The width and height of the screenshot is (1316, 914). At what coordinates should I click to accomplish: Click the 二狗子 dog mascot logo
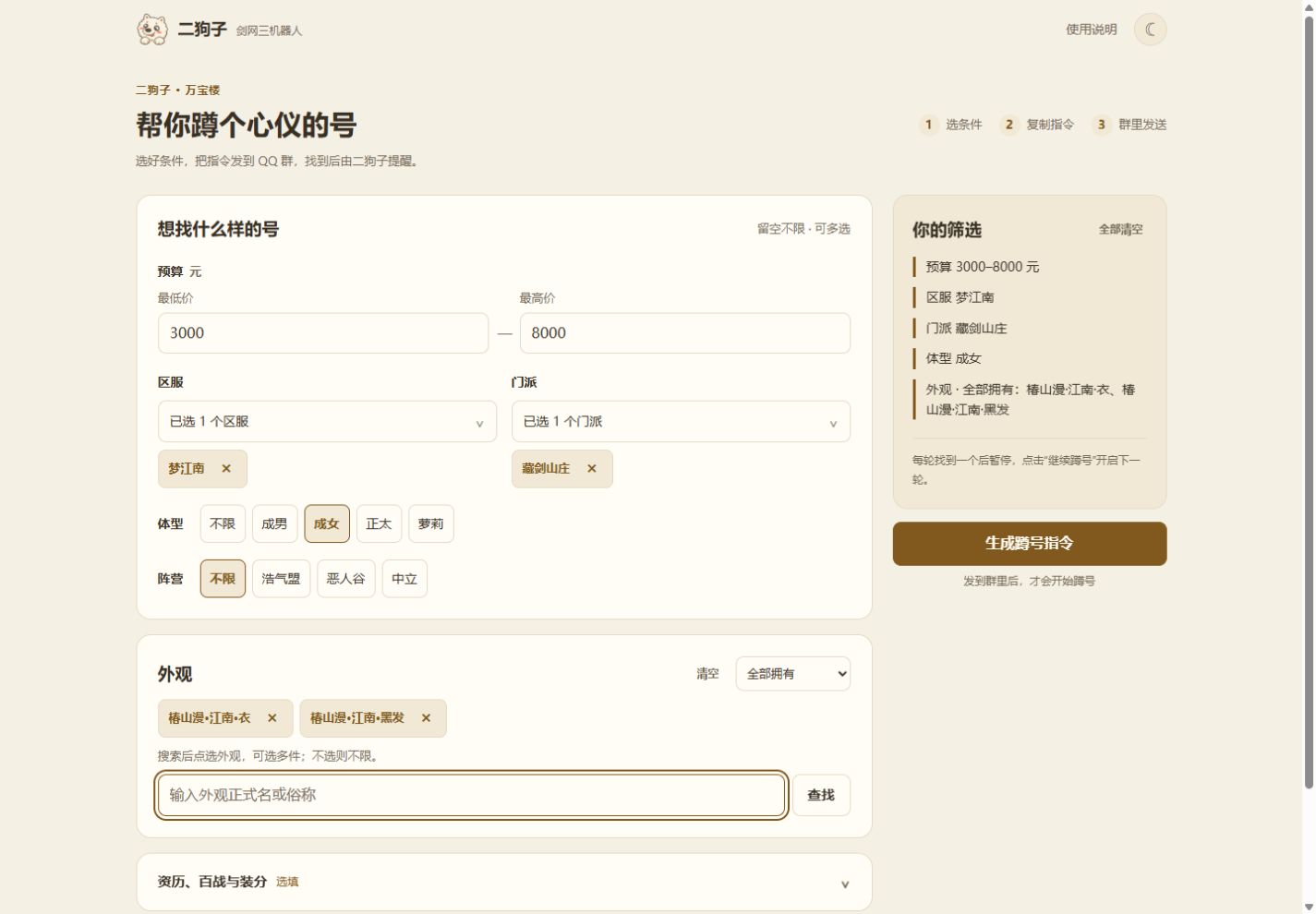pos(152,30)
